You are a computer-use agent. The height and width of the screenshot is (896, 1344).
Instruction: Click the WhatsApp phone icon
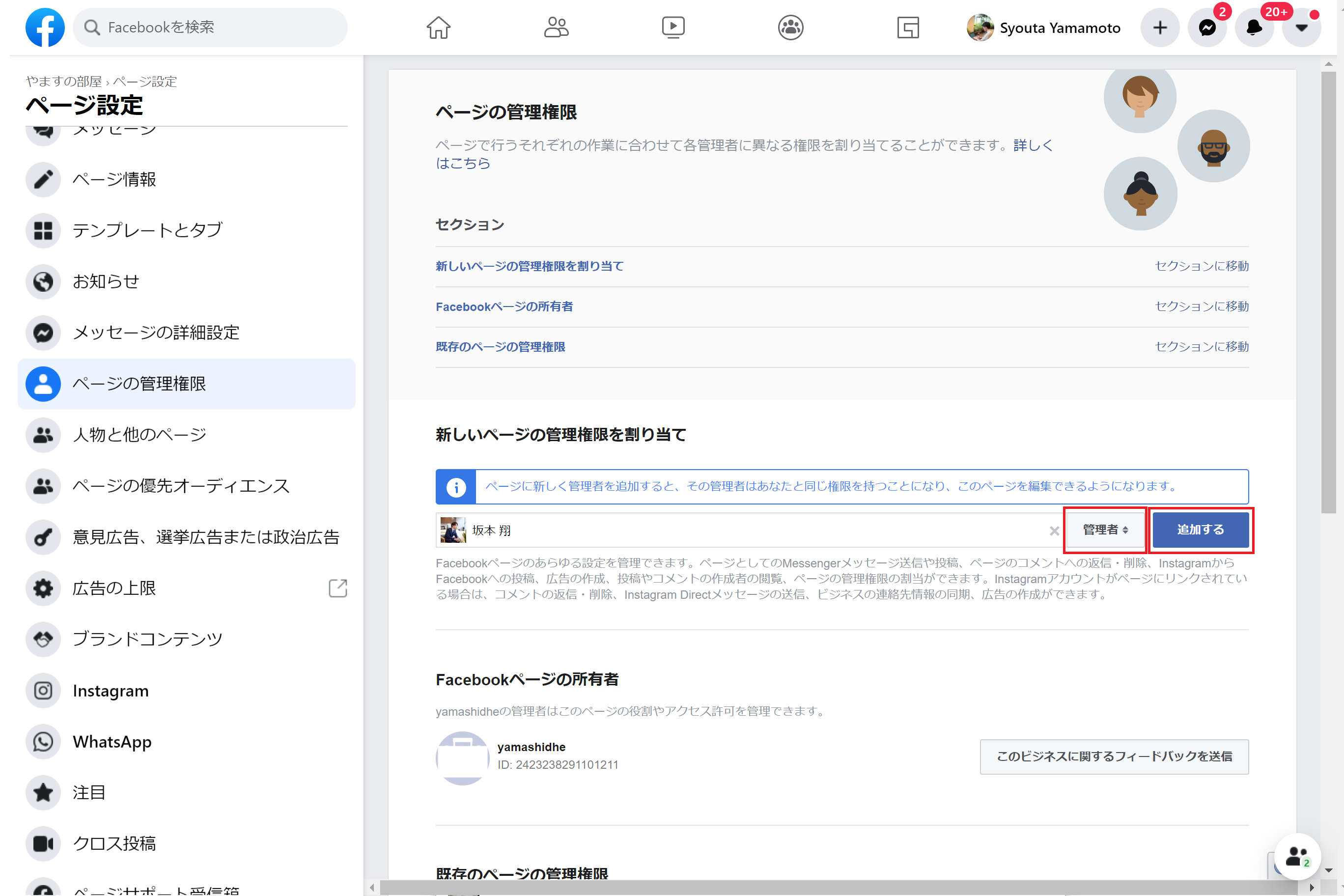[43, 742]
